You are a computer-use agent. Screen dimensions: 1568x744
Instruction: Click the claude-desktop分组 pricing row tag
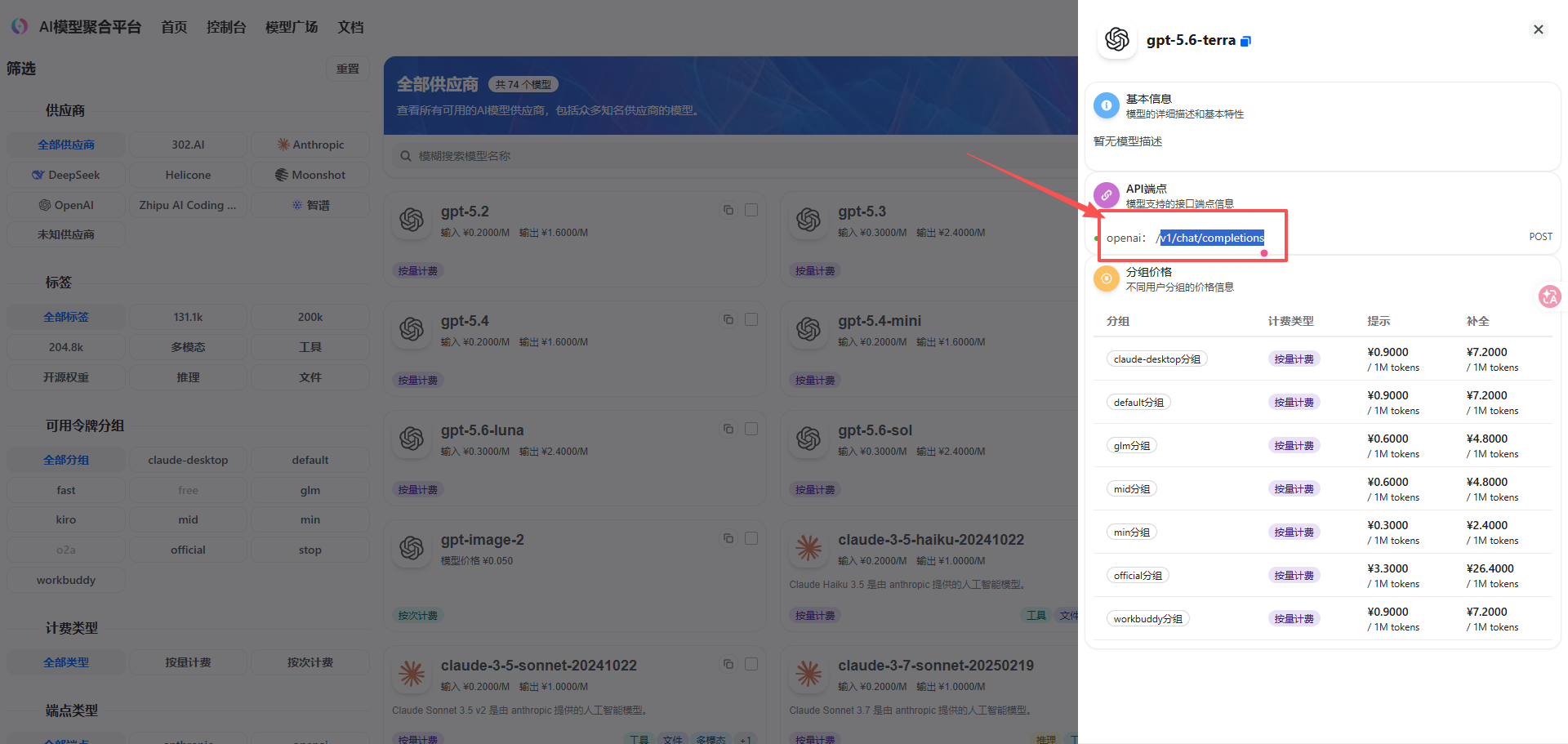pos(1157,359)
